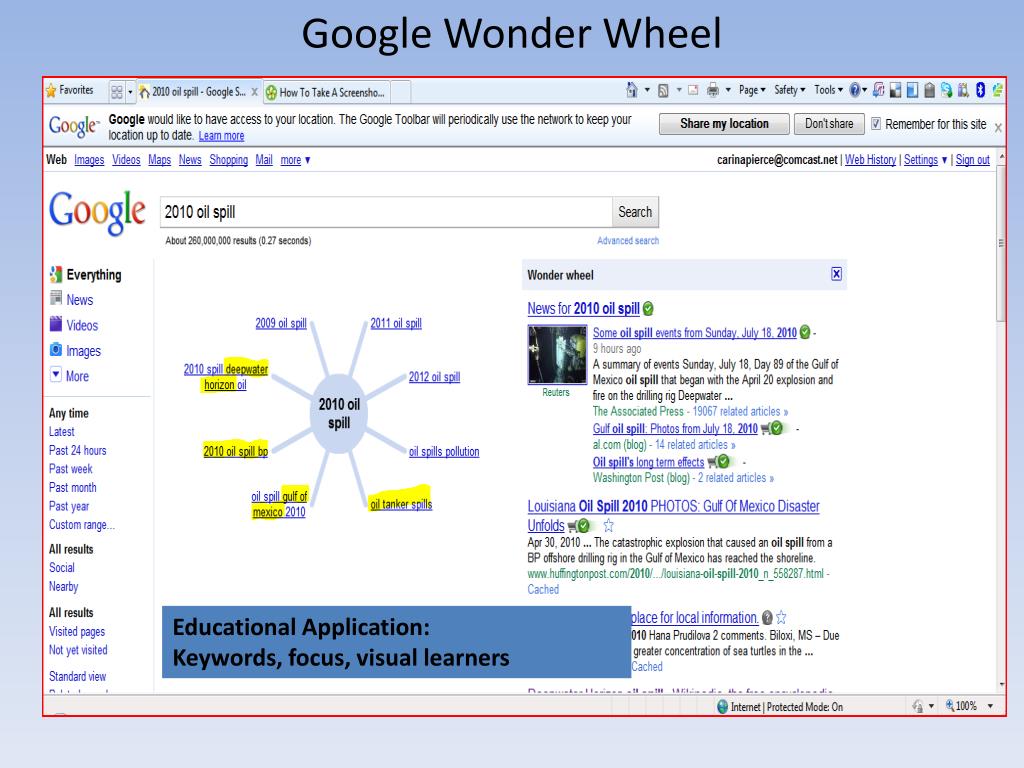Click the globe Internet zone icon
The width and height of the screenshot is (1024, 768).
coord(722,707)
